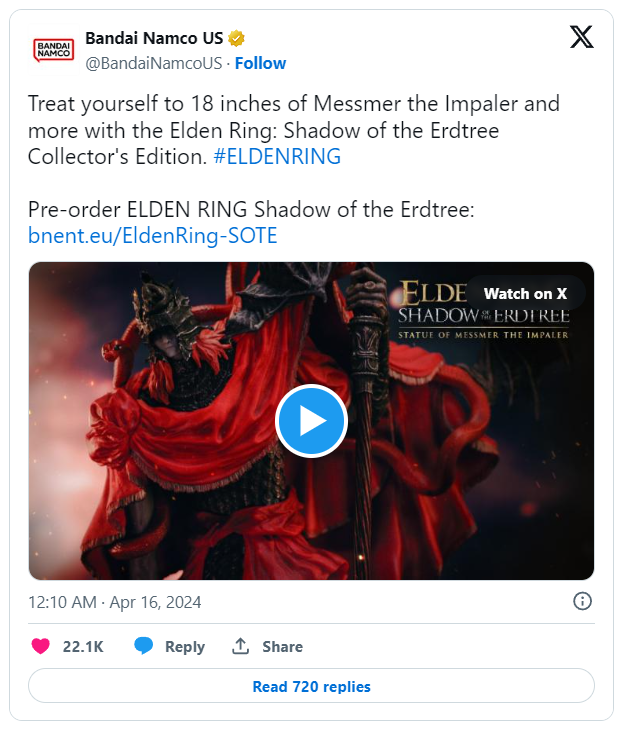Open the tweet info icon
The image size is (626, 731).
pos(582,601)
